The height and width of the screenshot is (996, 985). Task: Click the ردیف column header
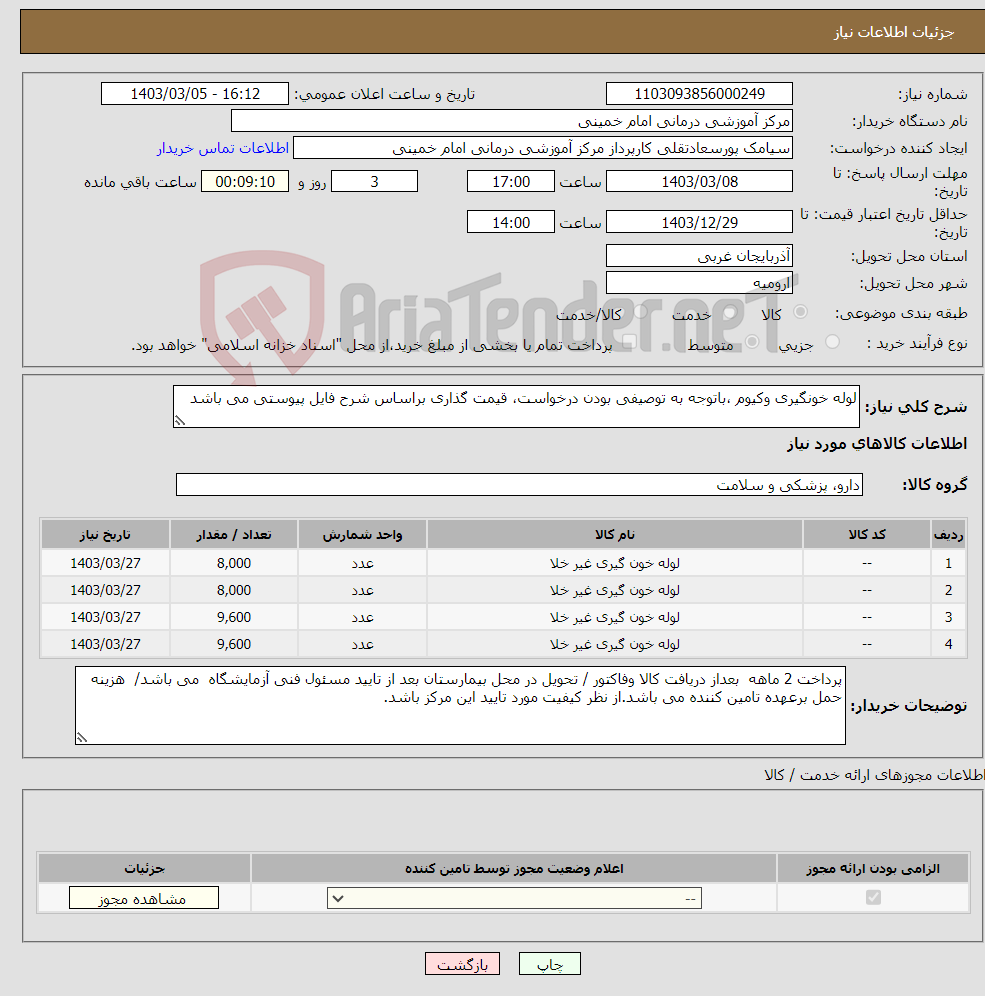948,535
